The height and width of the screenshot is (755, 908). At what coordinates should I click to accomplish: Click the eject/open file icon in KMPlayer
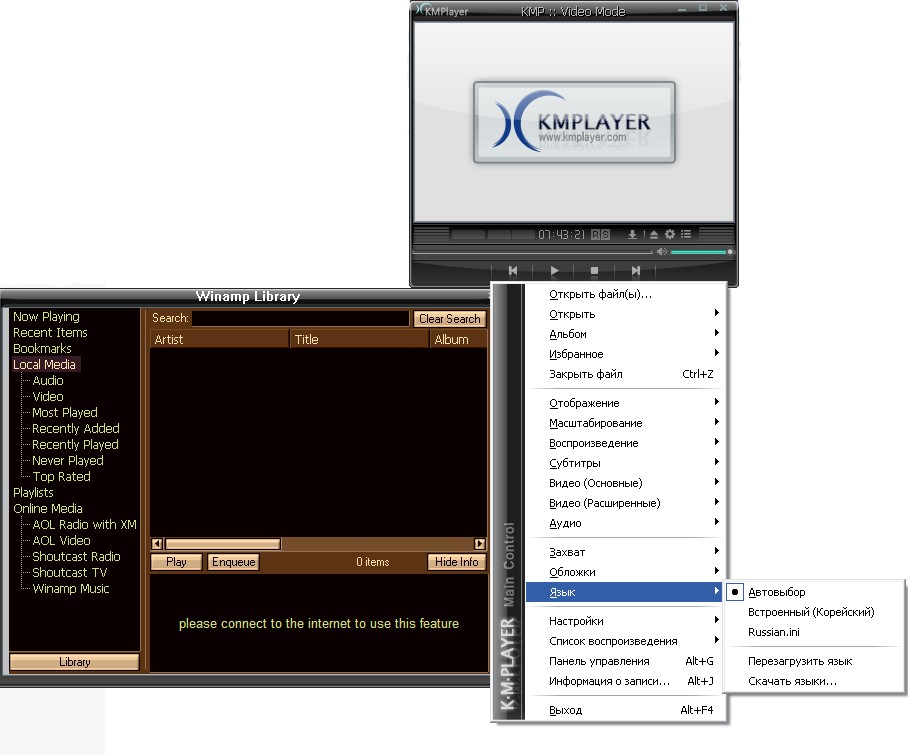pos(654,234)
